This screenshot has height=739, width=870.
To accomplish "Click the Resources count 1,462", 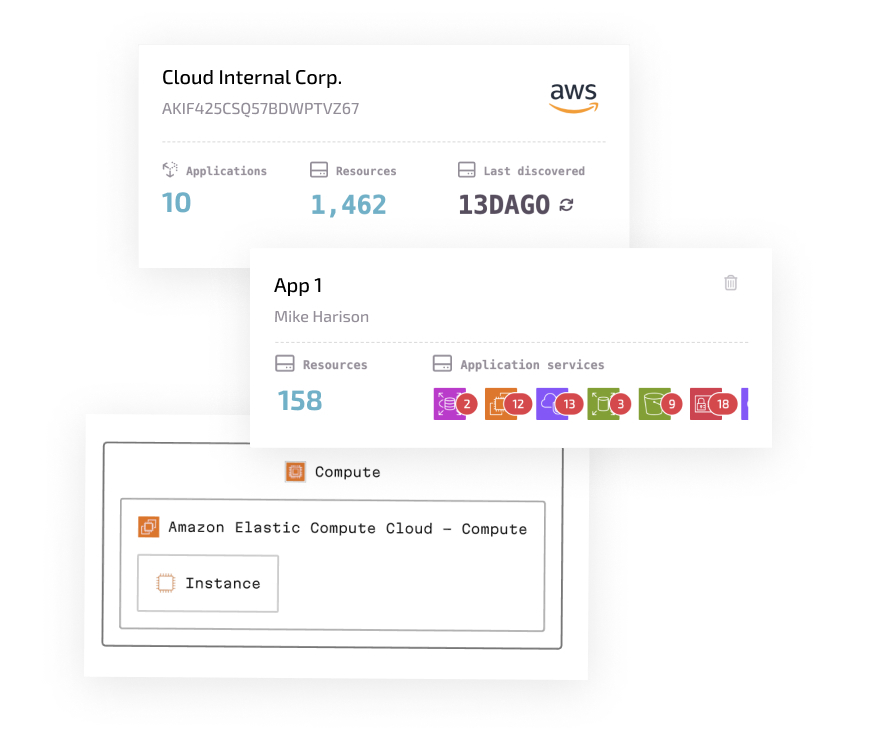I will coord(348,205).
